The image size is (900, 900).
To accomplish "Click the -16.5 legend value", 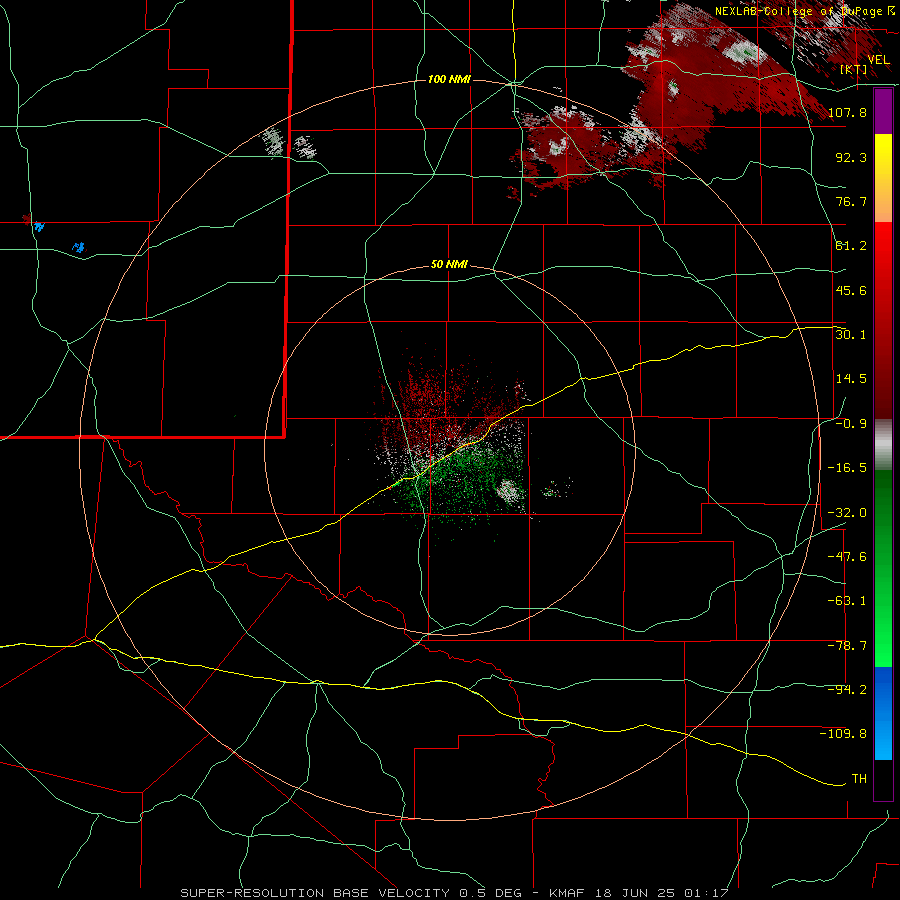I will click(847, 468).
